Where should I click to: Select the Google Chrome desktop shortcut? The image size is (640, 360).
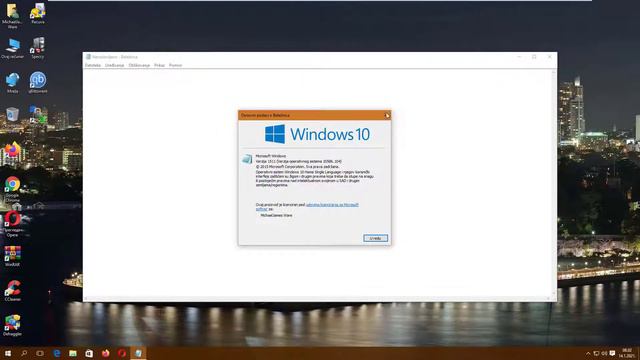pyautogui.click(x=12, y=189)
